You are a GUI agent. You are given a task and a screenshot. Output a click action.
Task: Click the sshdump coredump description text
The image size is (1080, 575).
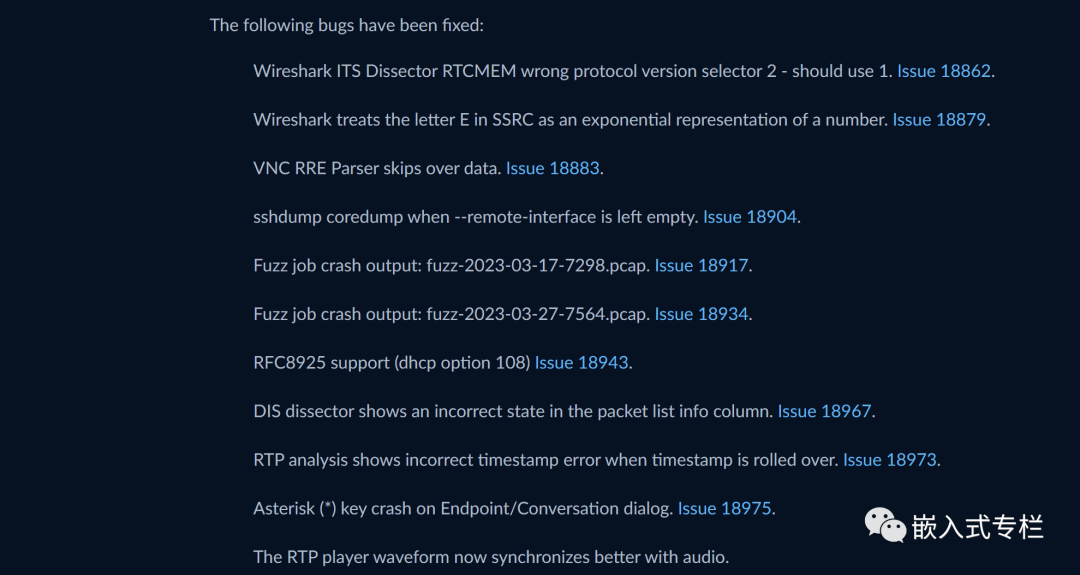(x=476, y=217)
